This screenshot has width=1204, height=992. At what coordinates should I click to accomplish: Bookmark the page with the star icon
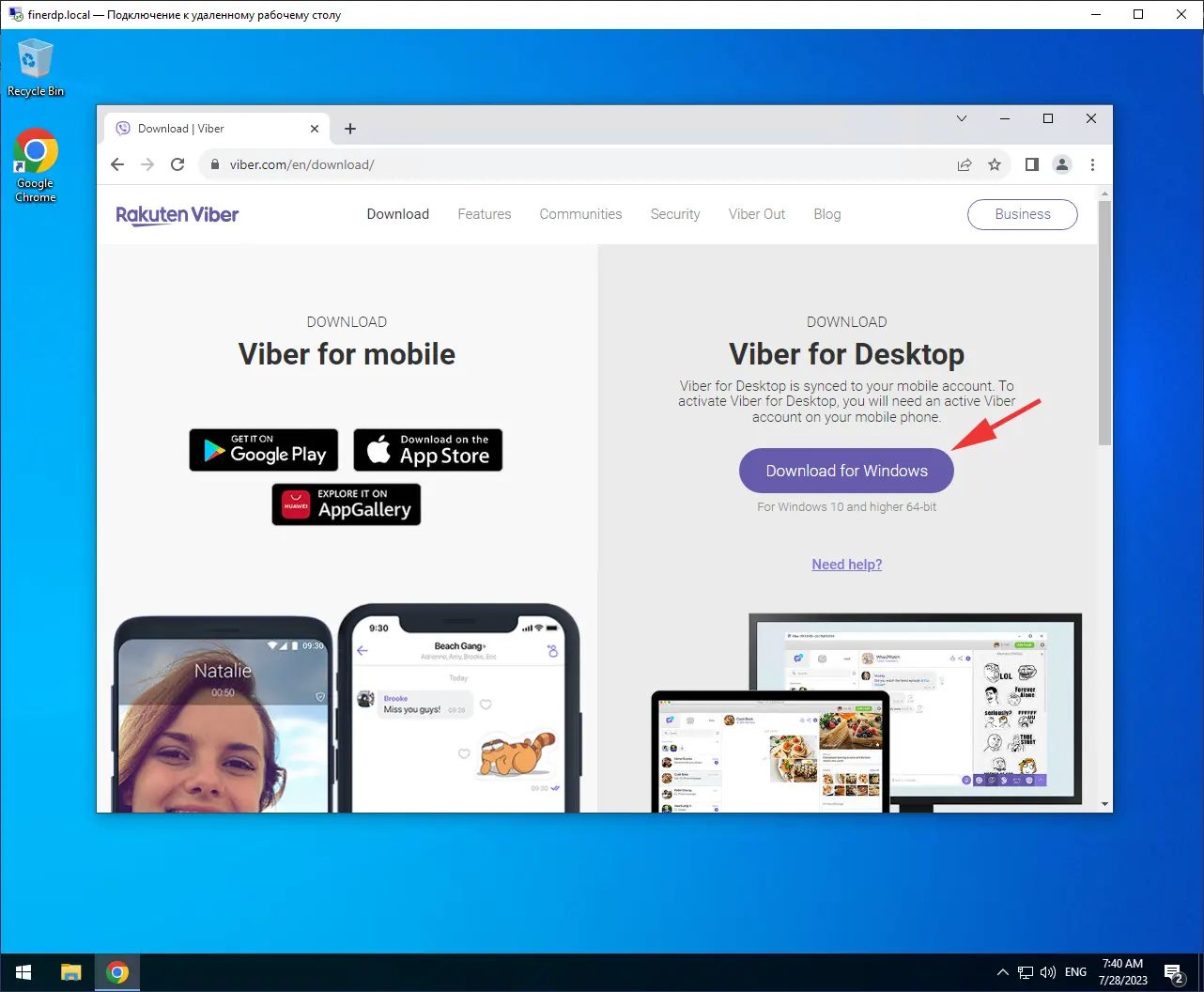point(995,163)
